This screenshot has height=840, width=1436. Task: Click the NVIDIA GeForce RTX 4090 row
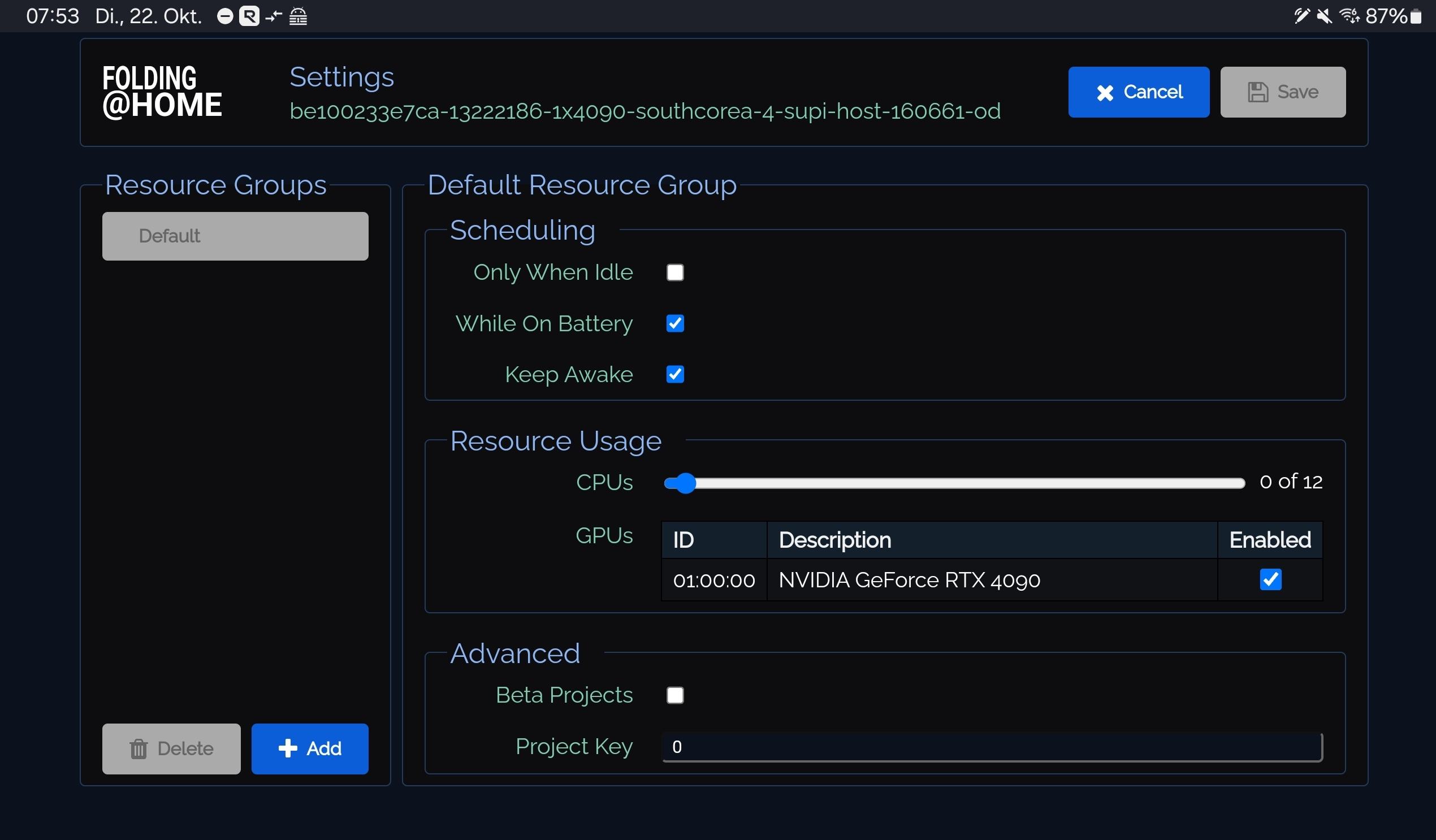coord(909,580)
